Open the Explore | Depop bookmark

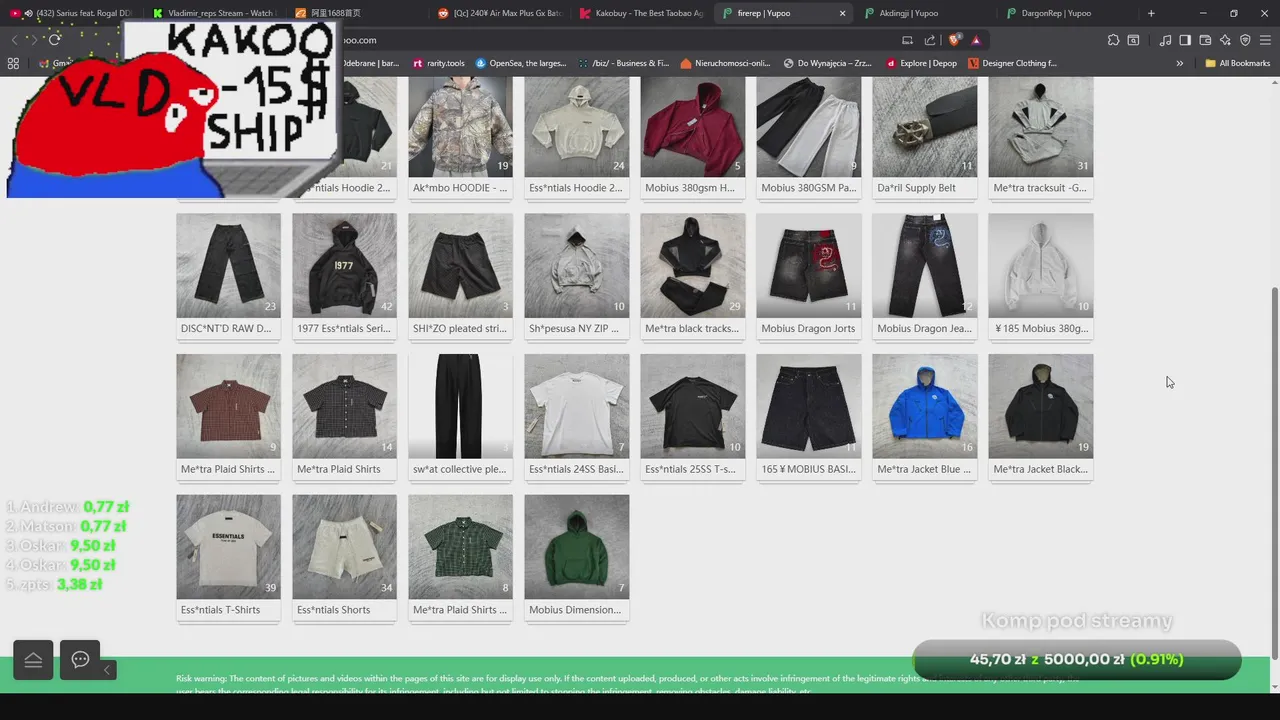pyautogui.click(x=921, y=63)
